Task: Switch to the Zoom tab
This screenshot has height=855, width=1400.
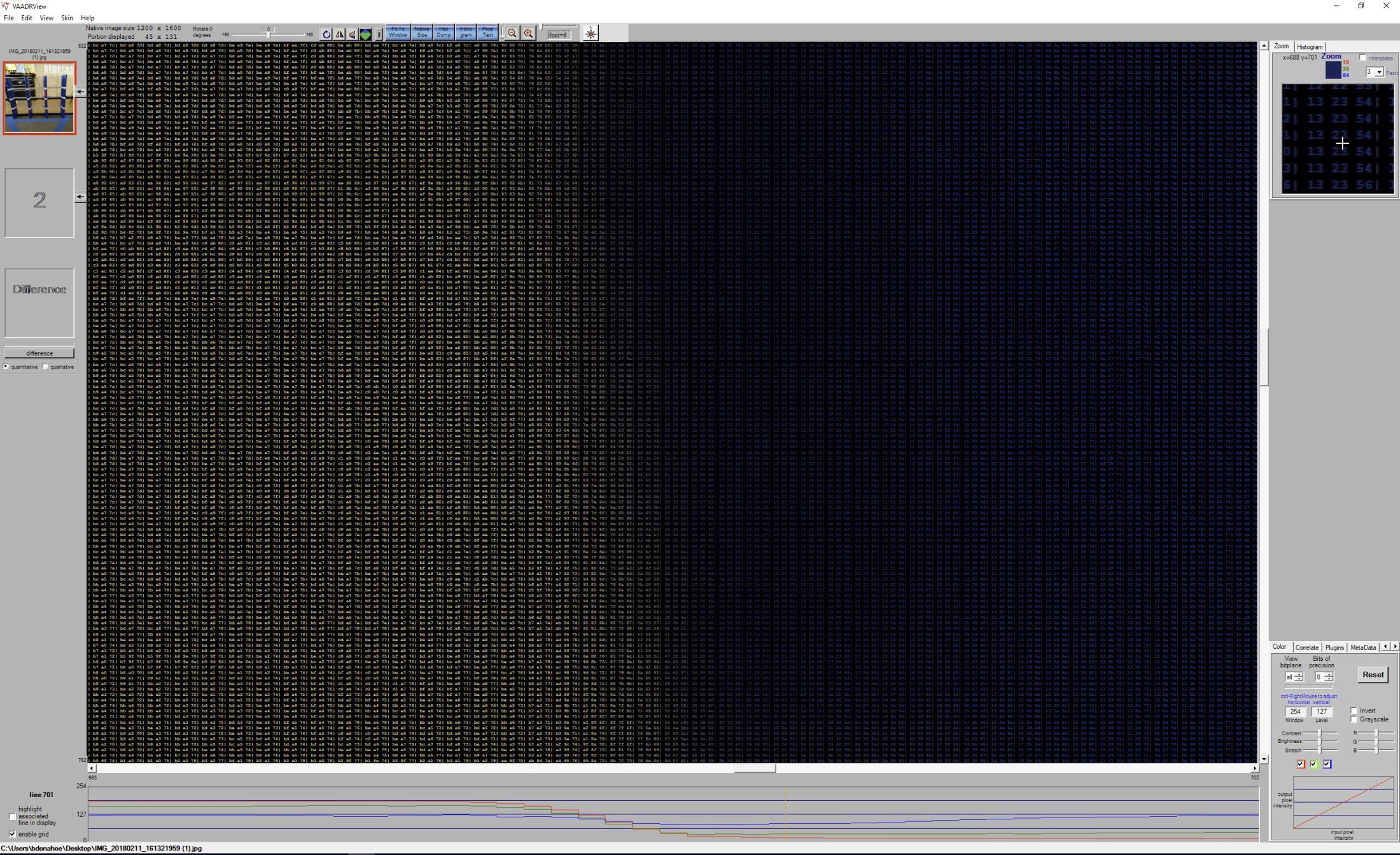Action: (x=1281, y=46)
